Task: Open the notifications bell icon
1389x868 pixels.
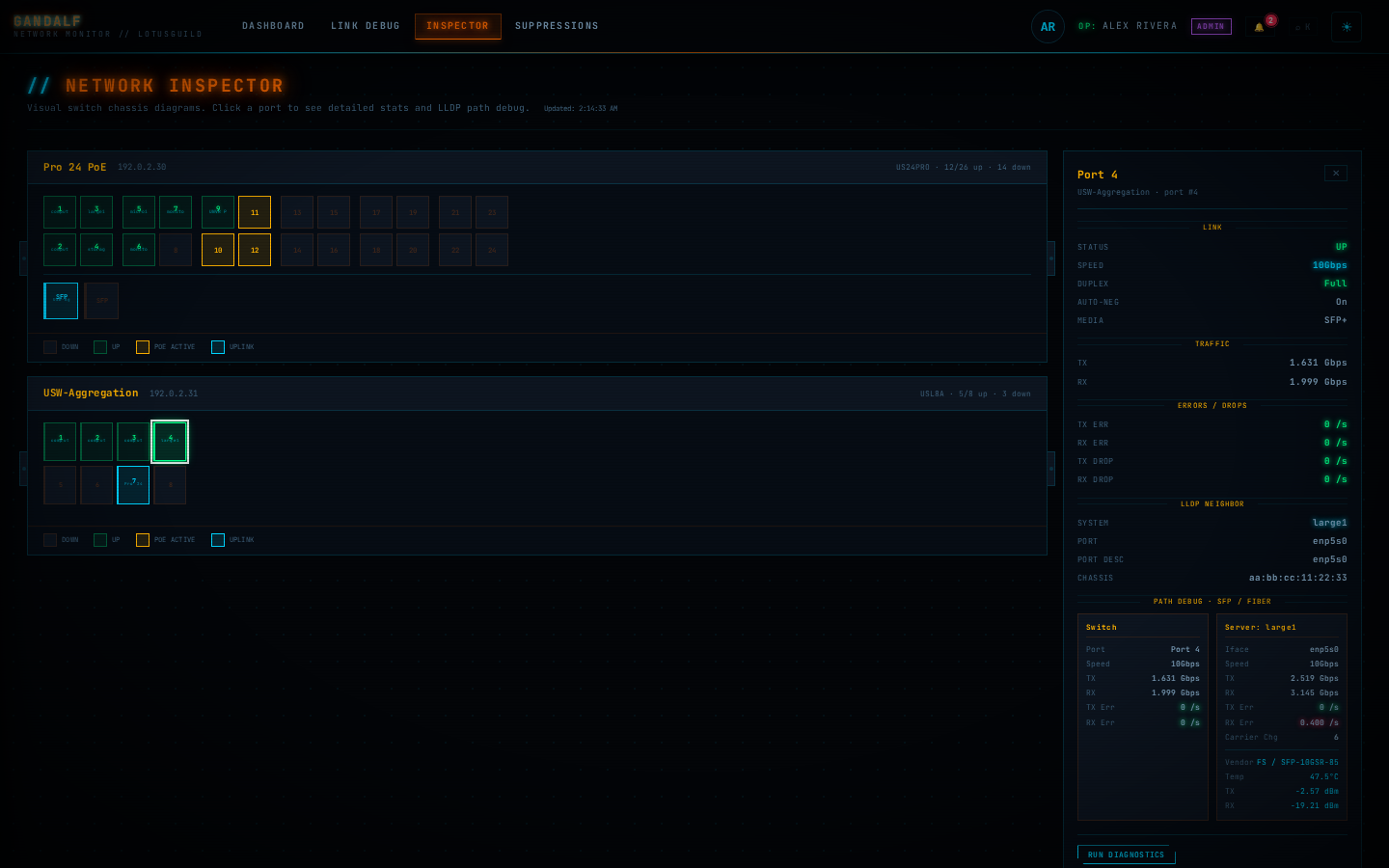Action: point(1260,27)
